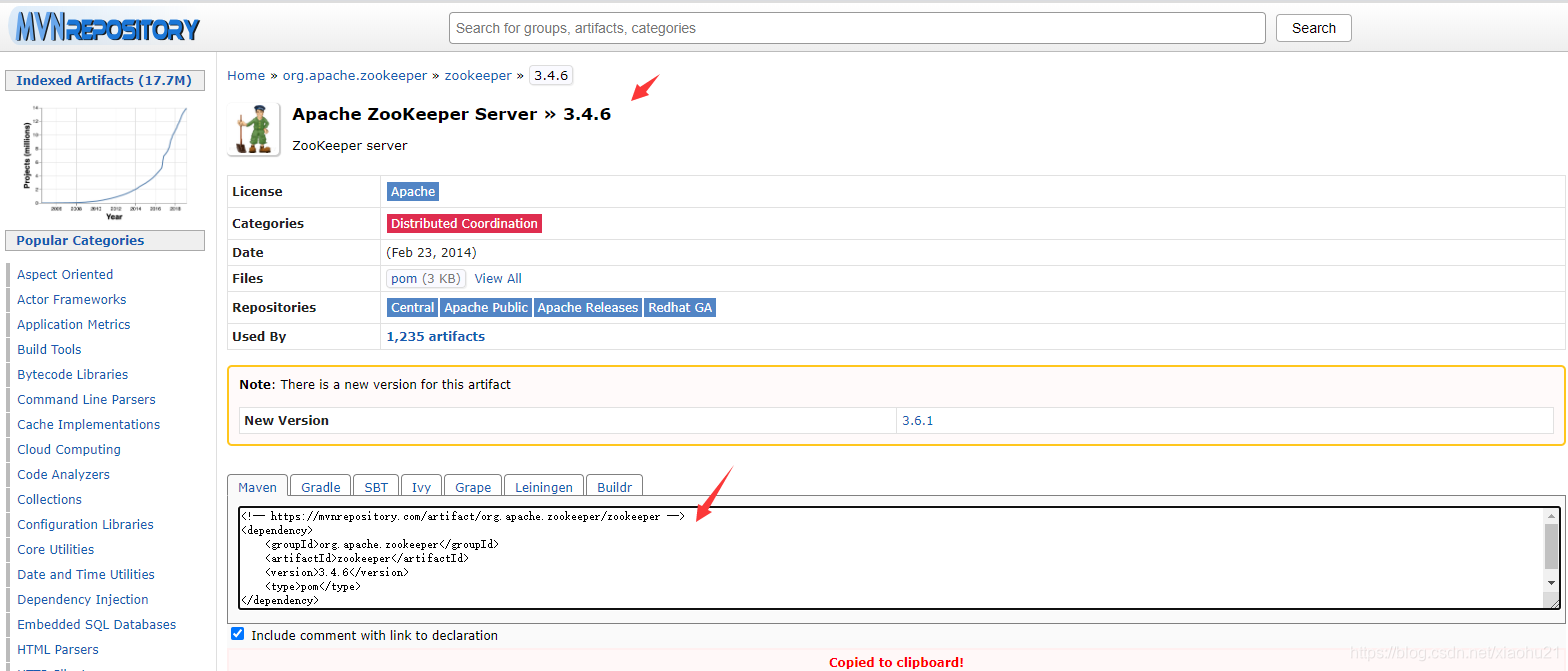Open the HTML Parsers category

(58, 649)
